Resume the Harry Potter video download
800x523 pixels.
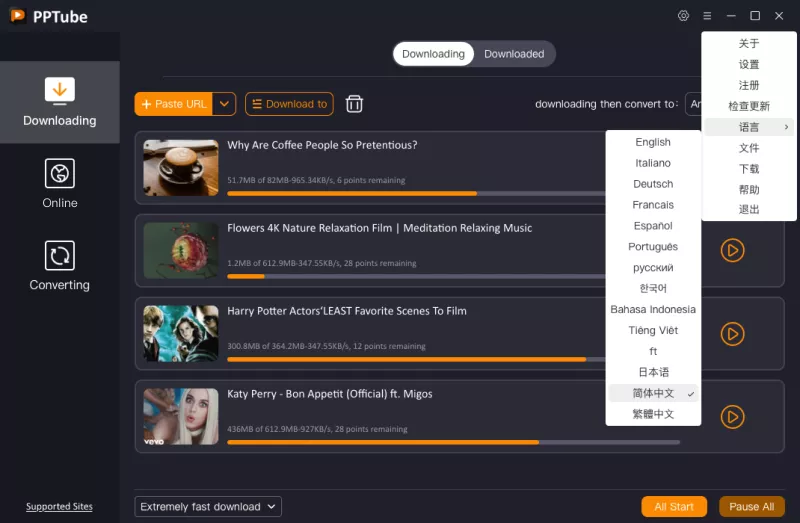pos(732,333)
